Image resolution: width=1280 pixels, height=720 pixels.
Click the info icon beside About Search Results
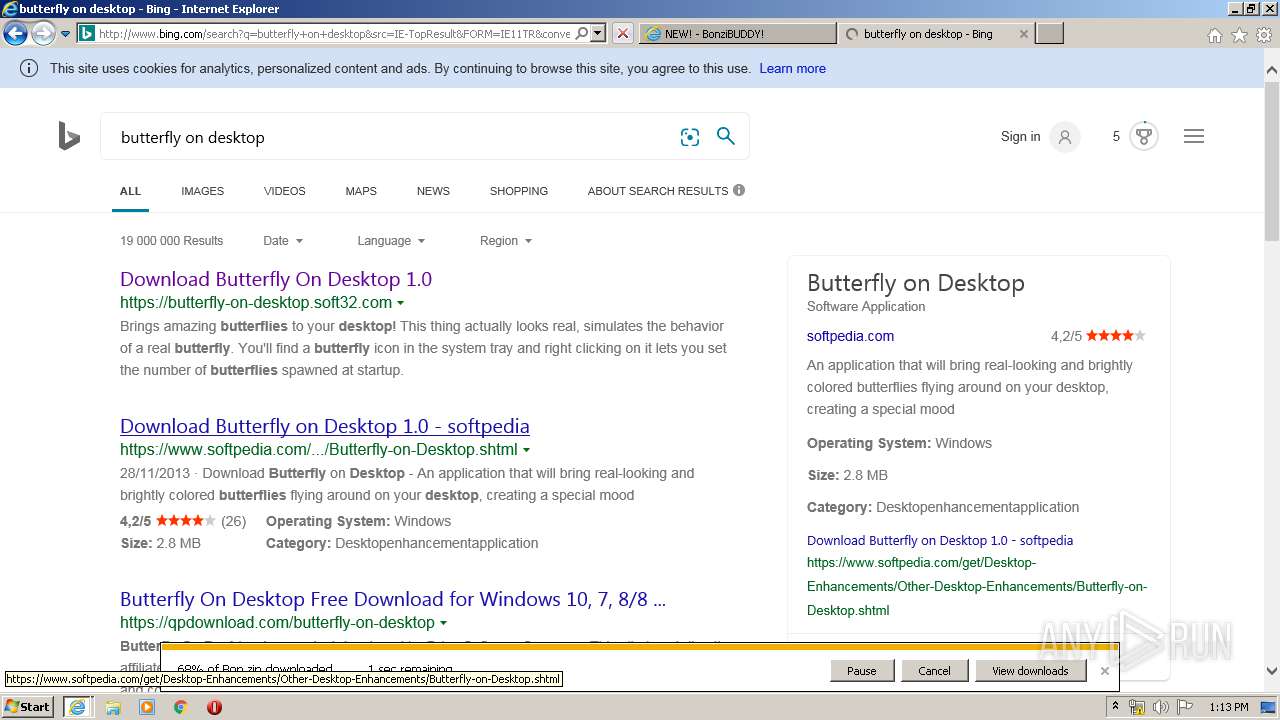[739, 190]
